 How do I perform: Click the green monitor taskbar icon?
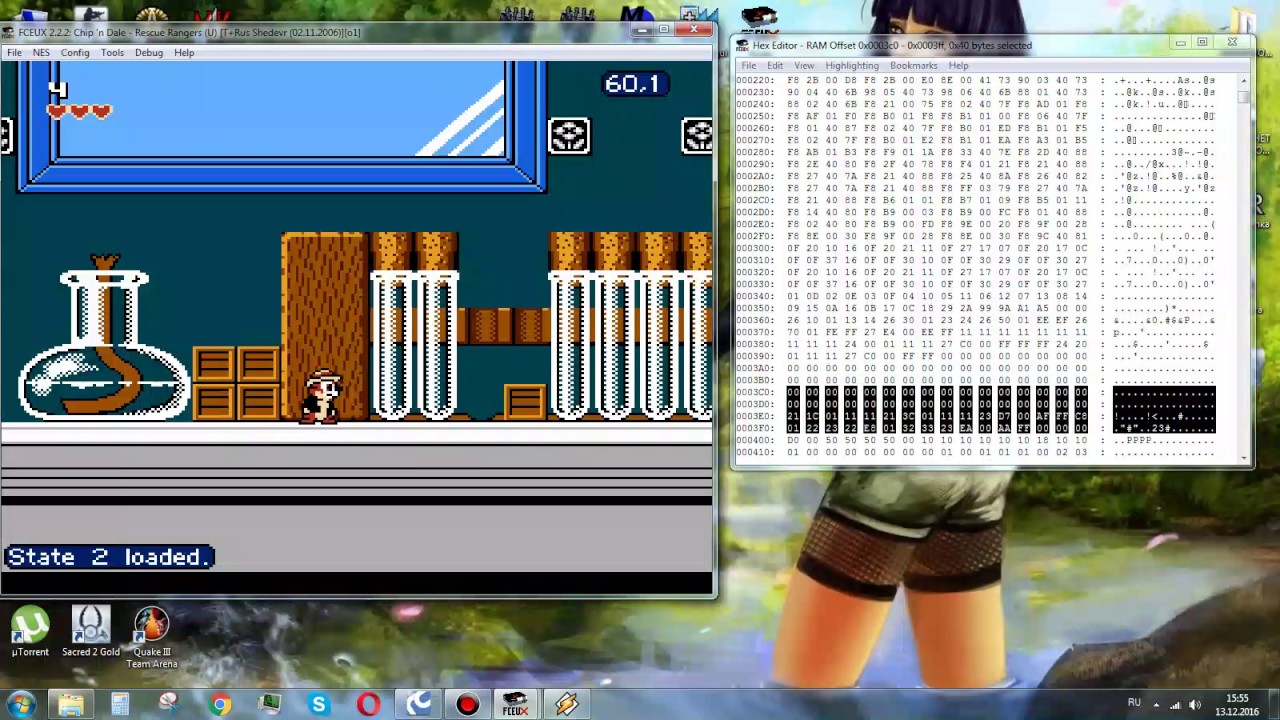coord(270,705)
